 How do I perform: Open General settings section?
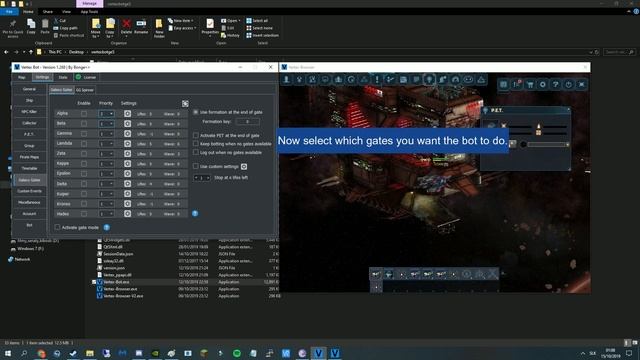pos(29,89)
